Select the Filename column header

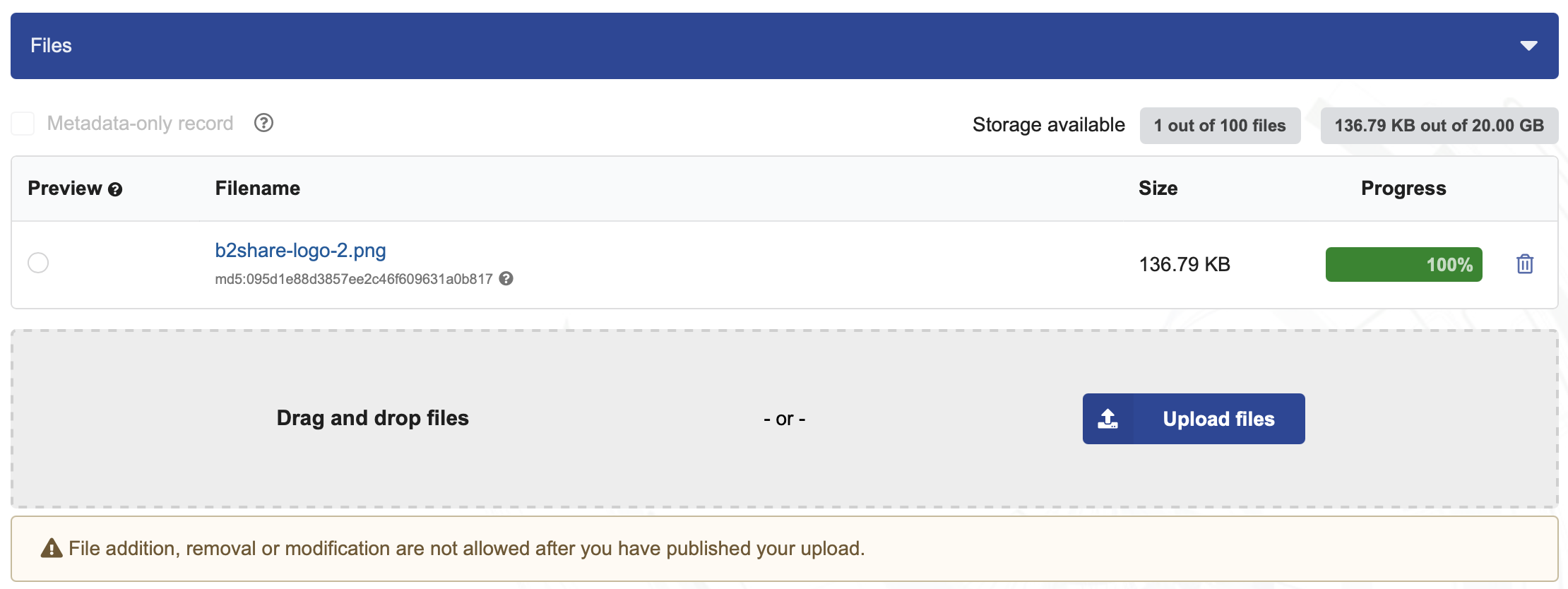point(257,189)
